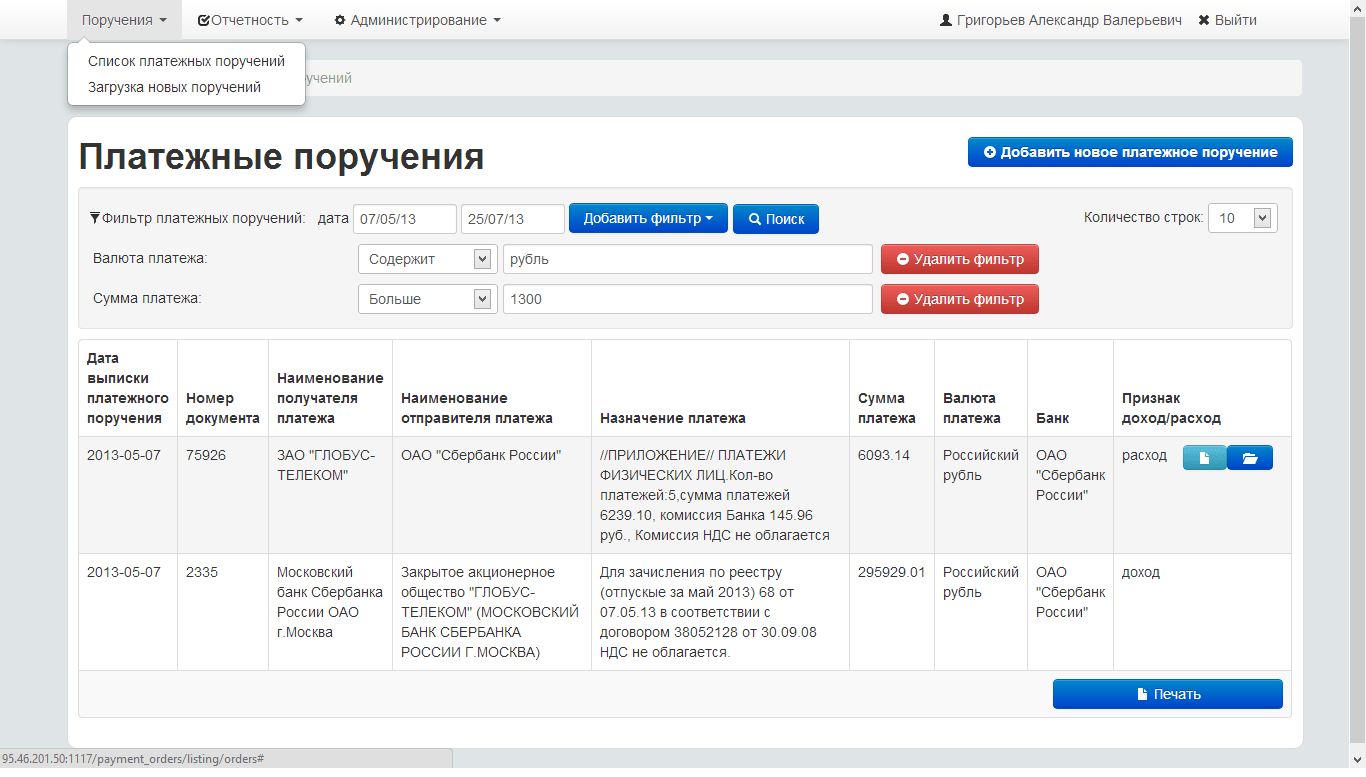
Task: Click Добавить новое платежное поручение button
Action: pos(1130,152)
